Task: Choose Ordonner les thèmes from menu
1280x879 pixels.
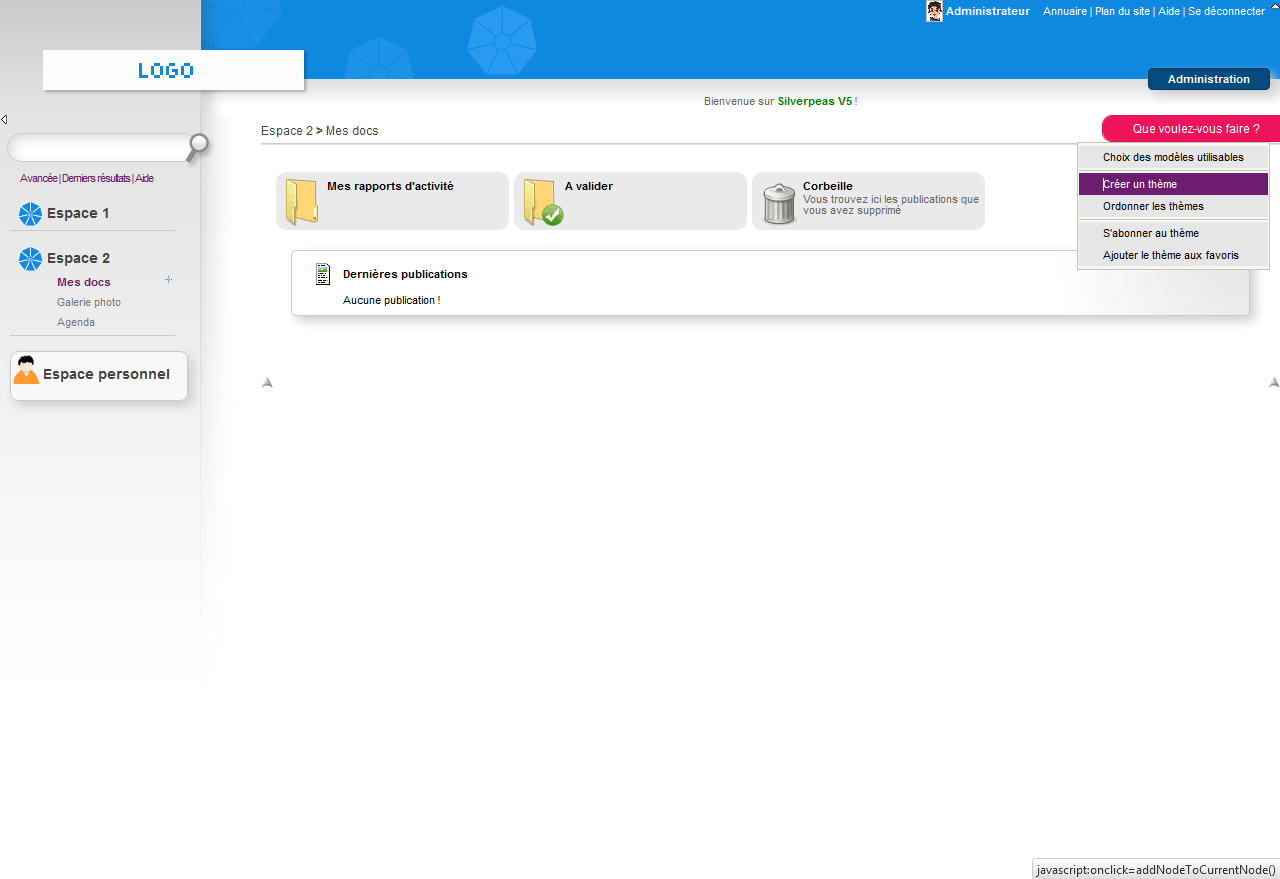Action: (x=1153, y=206)
